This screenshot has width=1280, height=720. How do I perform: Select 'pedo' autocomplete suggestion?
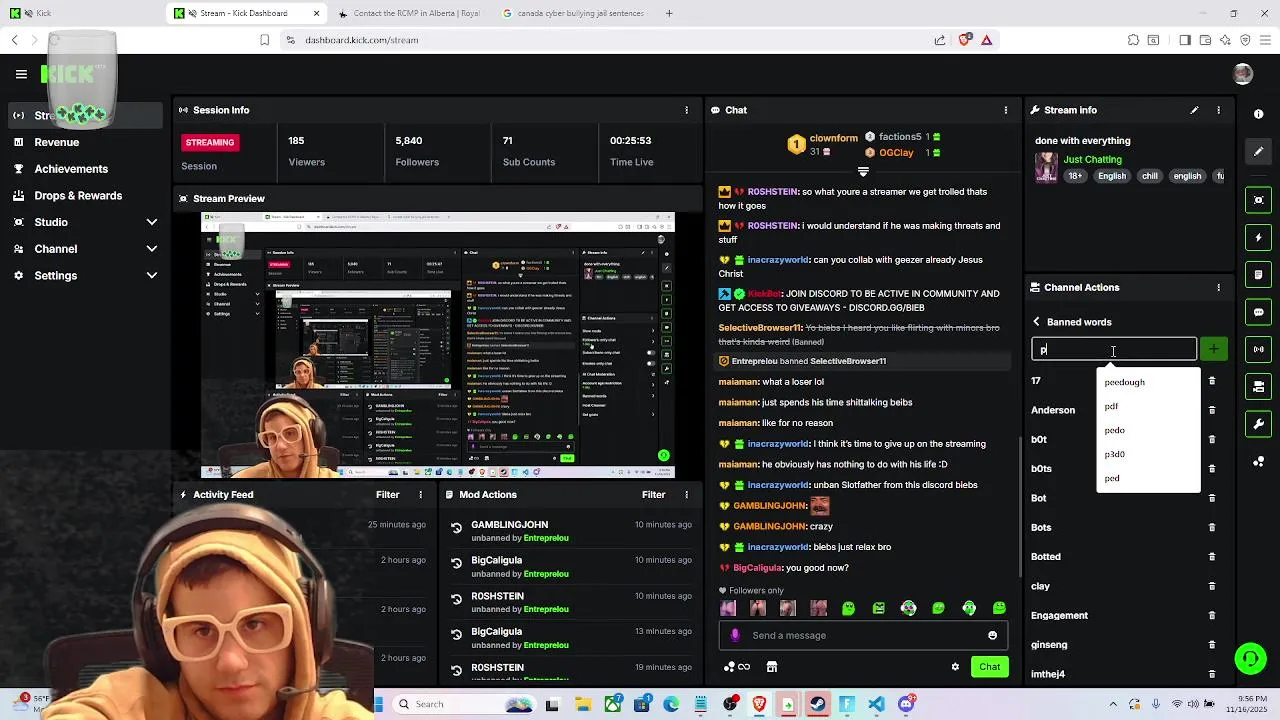[1148, 430]
